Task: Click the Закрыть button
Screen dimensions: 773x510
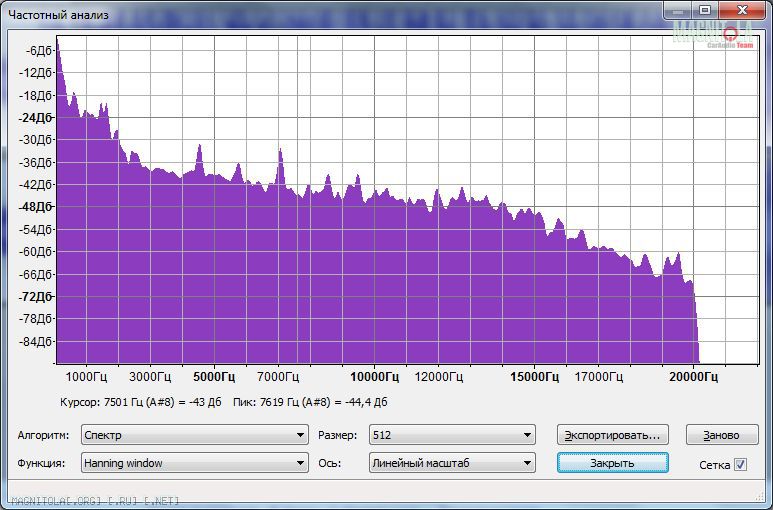Action: tap(613, 463)
